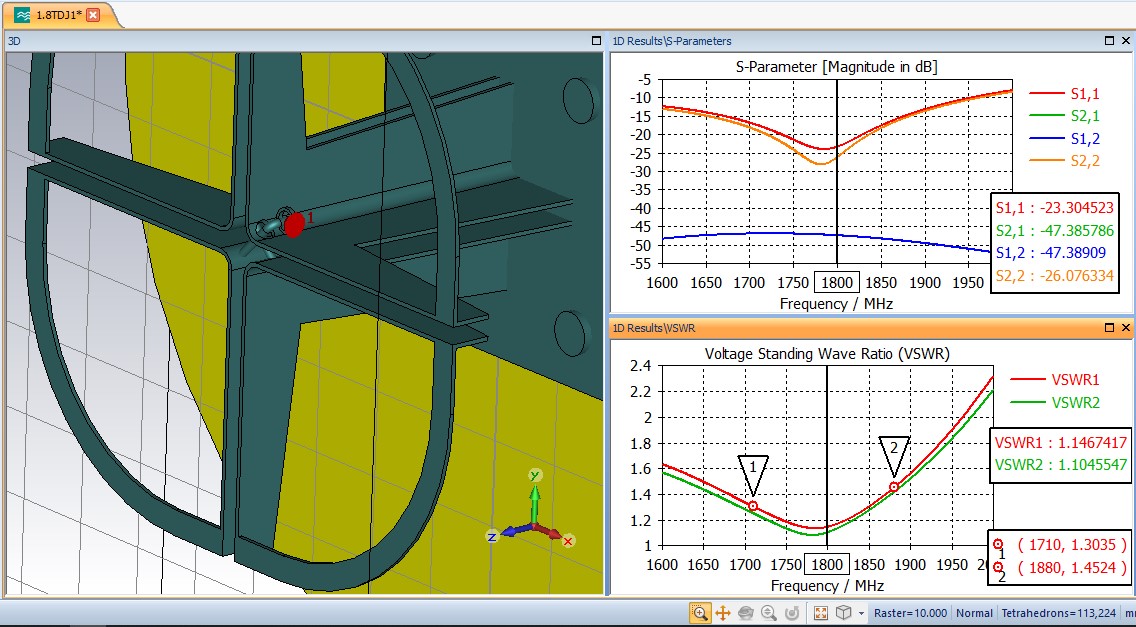The width and height of the screenshot is (1136, 627).
Task: Maximize the 3D view panel
Action: [x=595, y=41]
